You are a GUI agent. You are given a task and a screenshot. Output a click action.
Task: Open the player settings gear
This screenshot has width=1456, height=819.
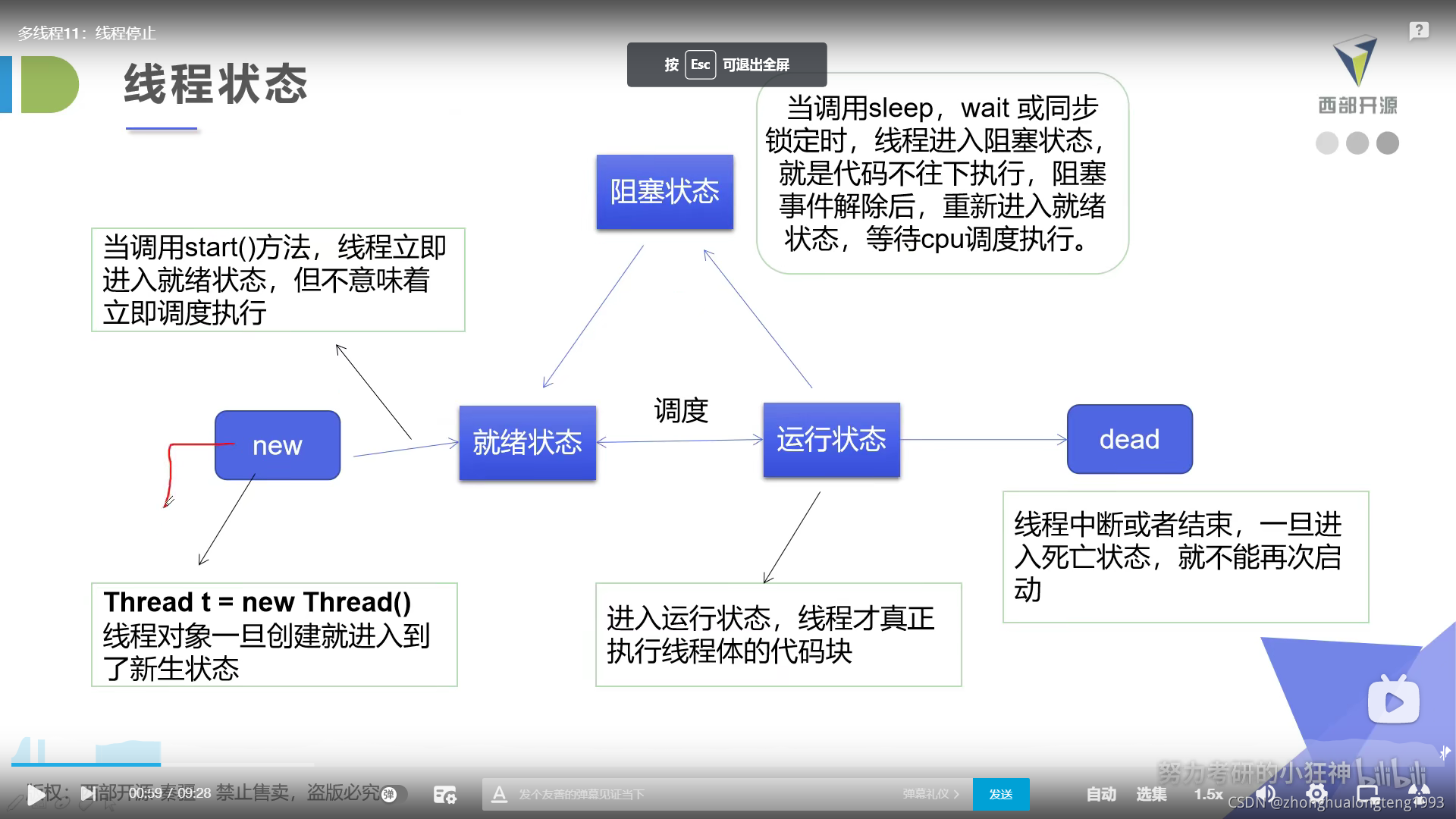1316,794
